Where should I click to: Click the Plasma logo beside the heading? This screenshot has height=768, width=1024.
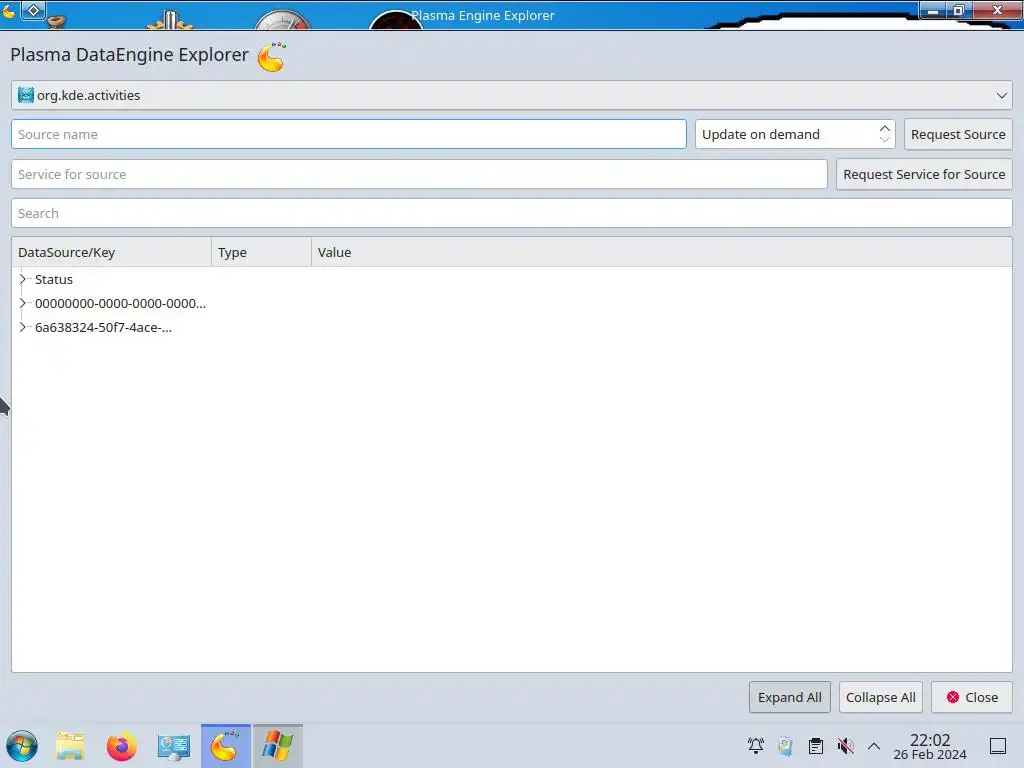272,57
